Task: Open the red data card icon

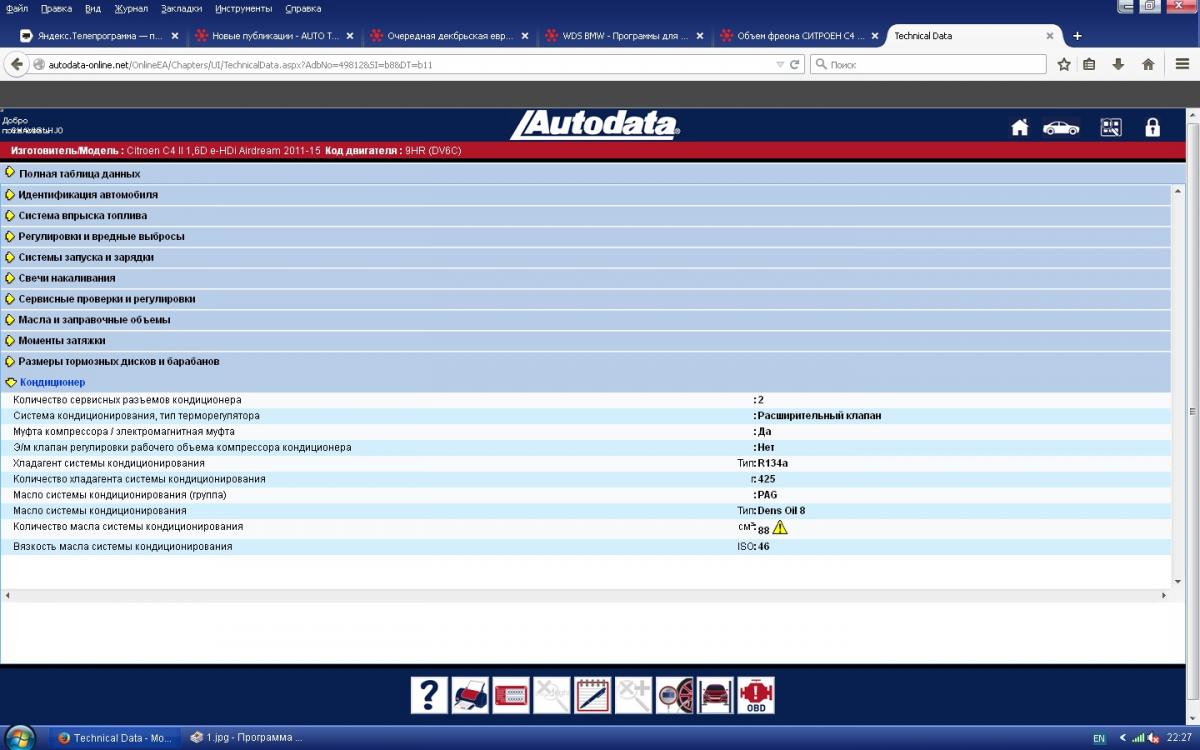Action: [511, 695]
